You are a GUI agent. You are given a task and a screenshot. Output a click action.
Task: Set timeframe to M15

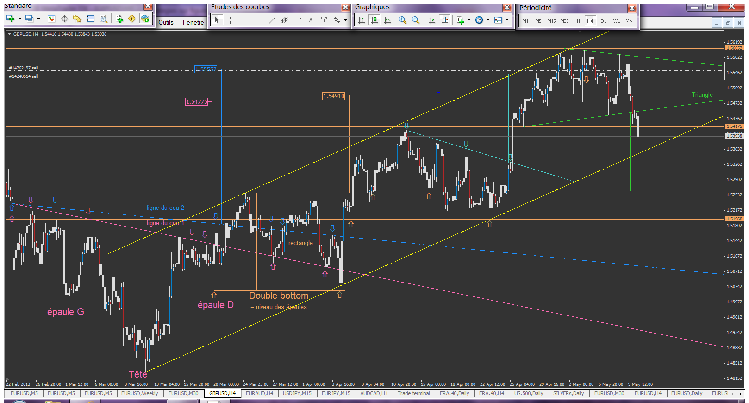tap(552, 21)
